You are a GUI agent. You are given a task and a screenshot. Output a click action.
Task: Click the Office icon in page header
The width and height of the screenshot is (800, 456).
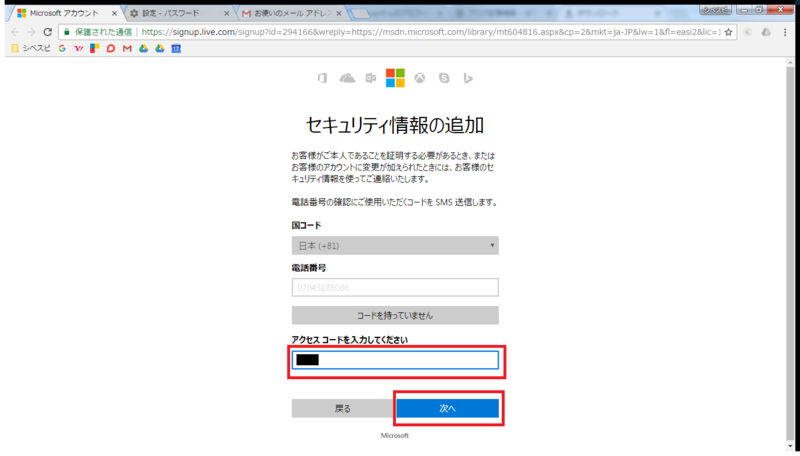pos(322,78)
